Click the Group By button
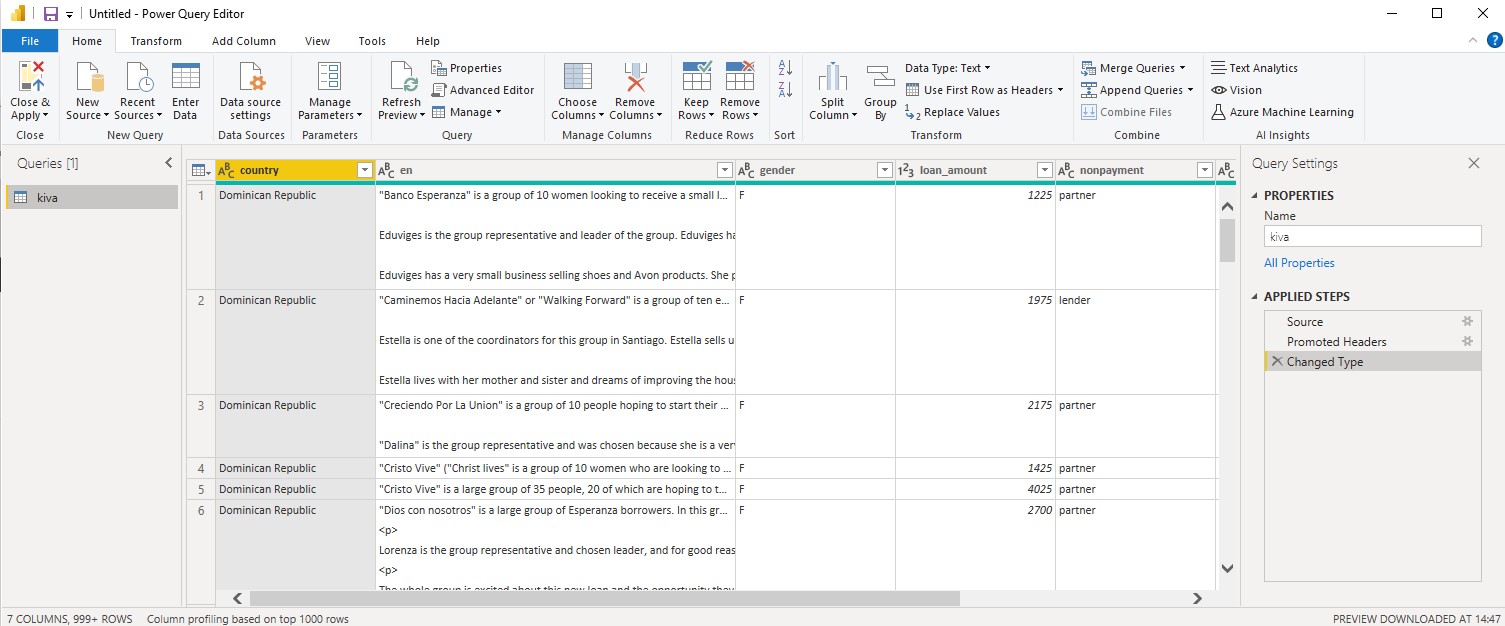Image resolution: width=1505 pixels, height=626 pixels. coord(880,91)
